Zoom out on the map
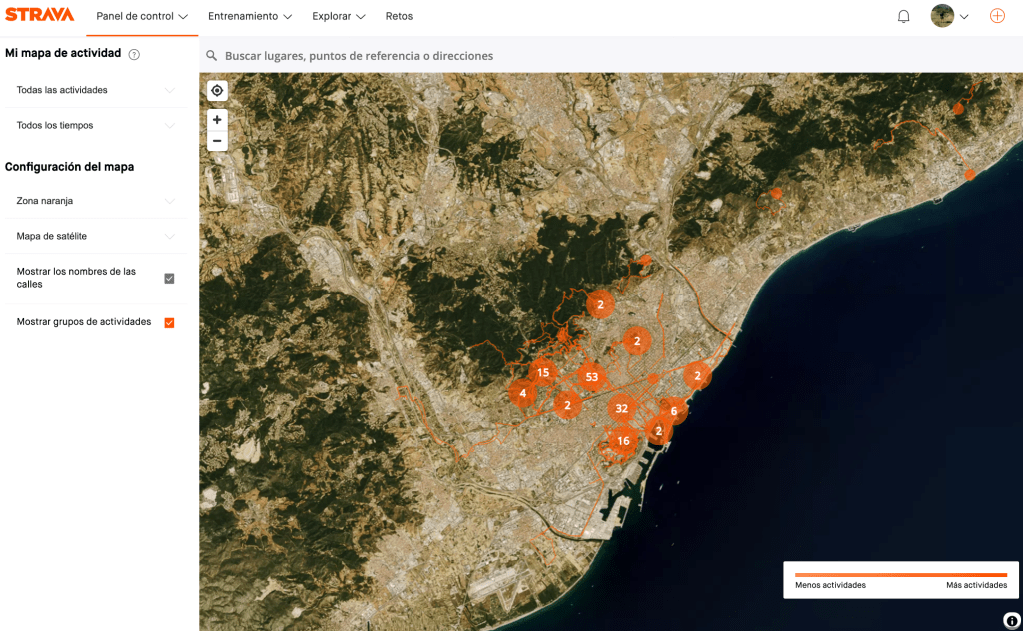Viewport: 1023px width, 631px height. [x=217, y=141]
